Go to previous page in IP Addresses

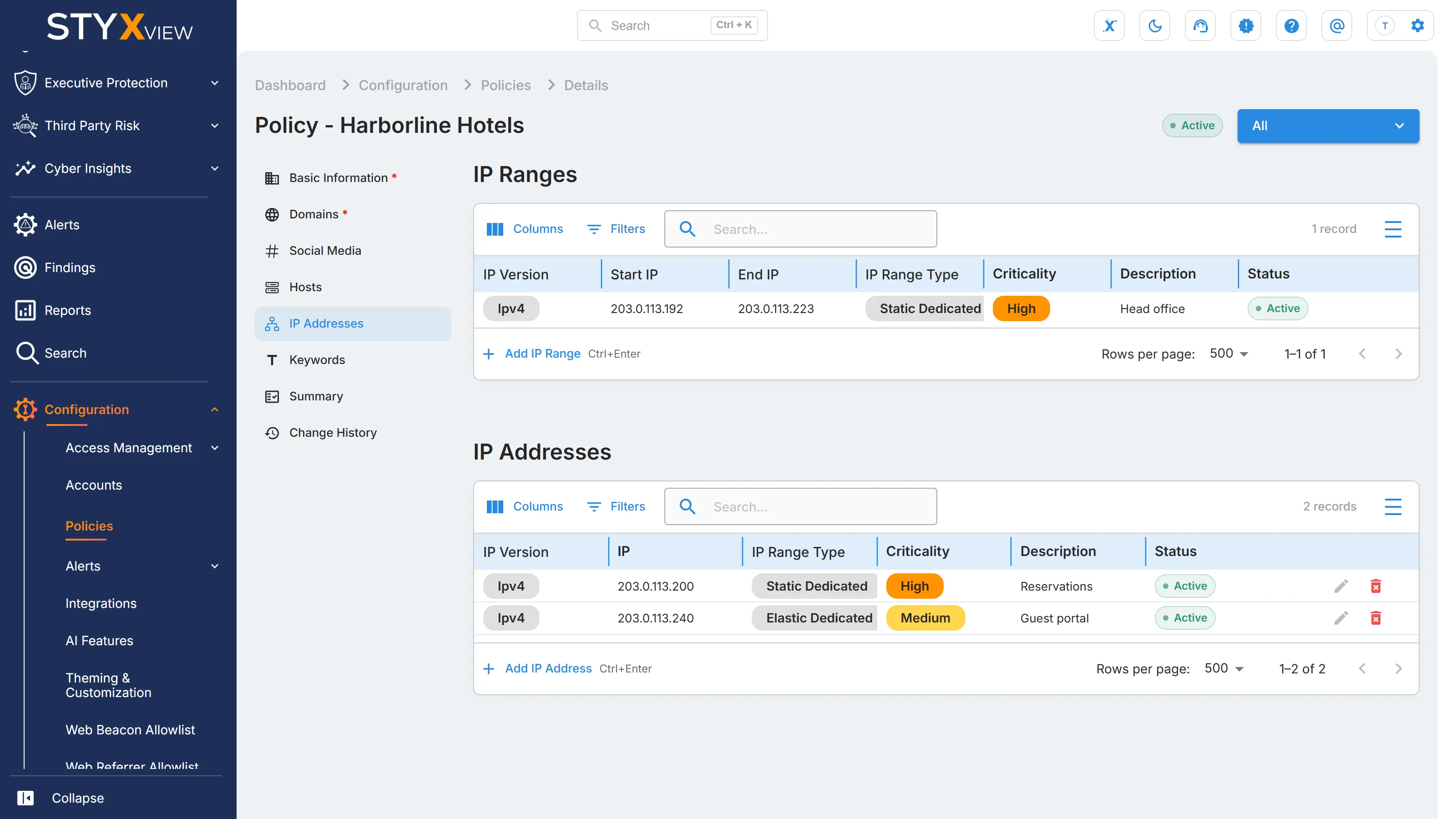tap(1362, 669)
